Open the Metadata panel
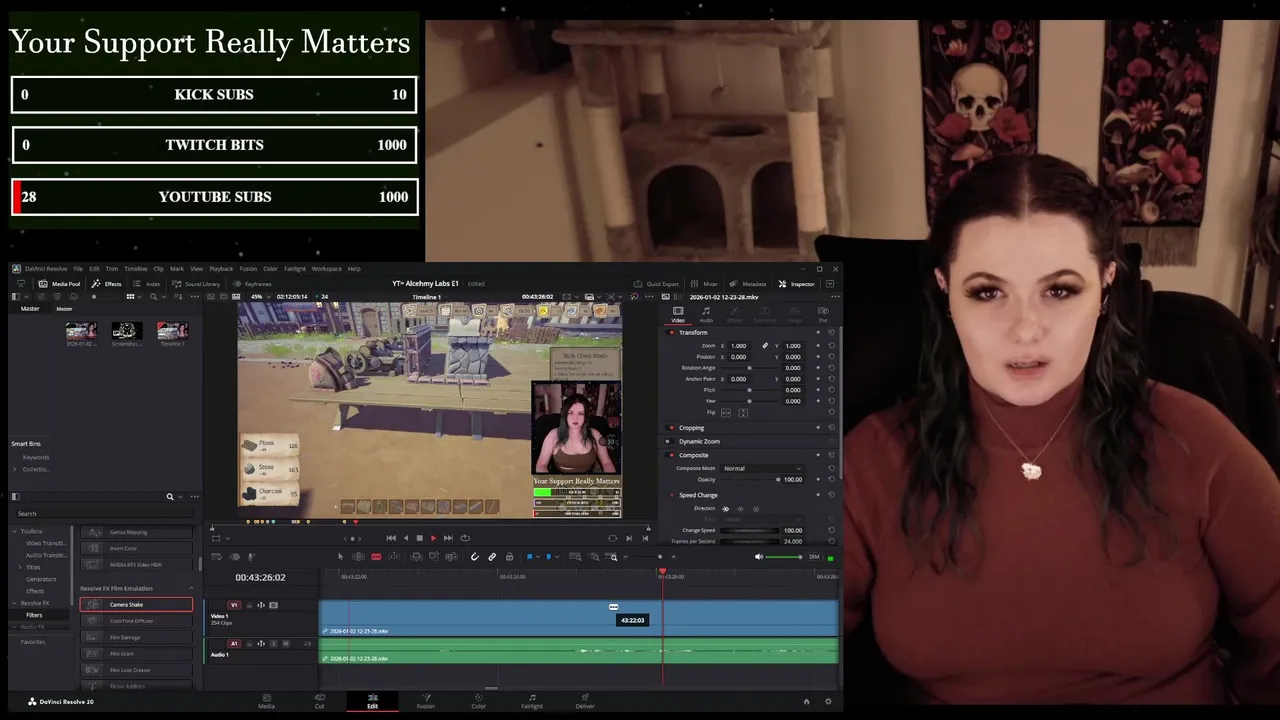Image resolution: width=1280 pixels, height=720 pixels. (748, 284)
